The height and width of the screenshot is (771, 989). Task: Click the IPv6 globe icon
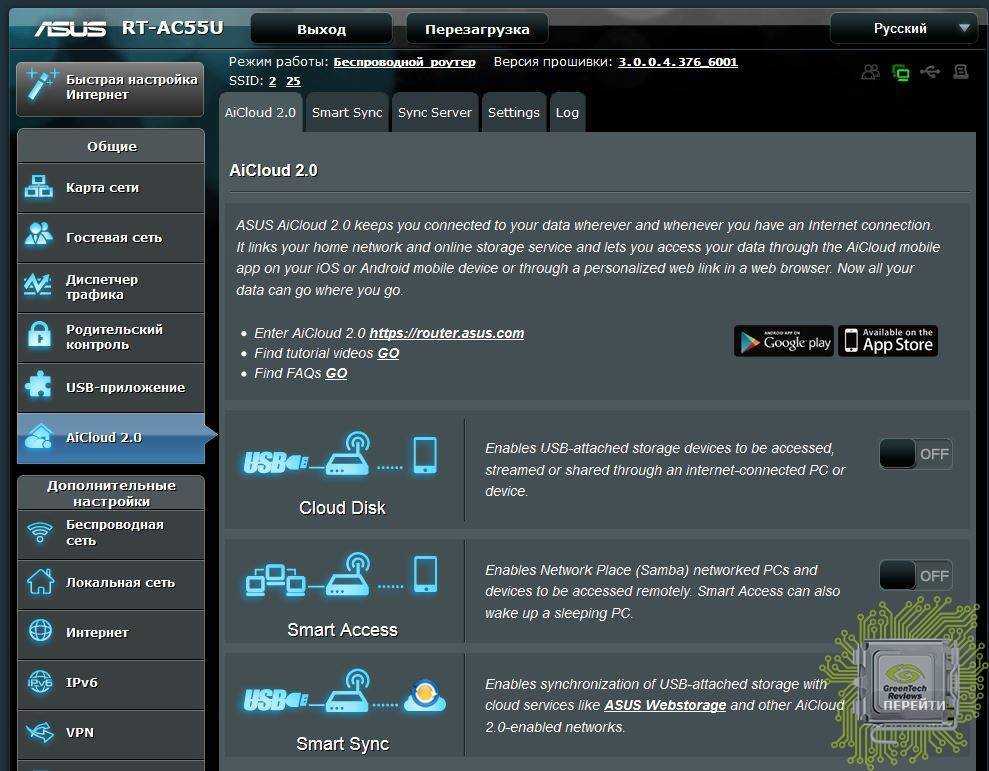[40, 682]
